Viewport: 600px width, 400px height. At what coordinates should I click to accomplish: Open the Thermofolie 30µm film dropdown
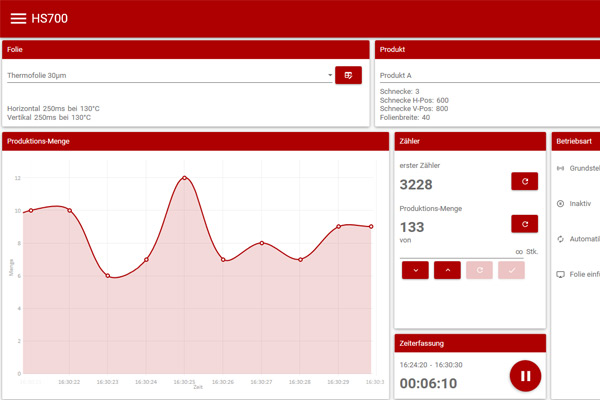click(x=170, y=75)
